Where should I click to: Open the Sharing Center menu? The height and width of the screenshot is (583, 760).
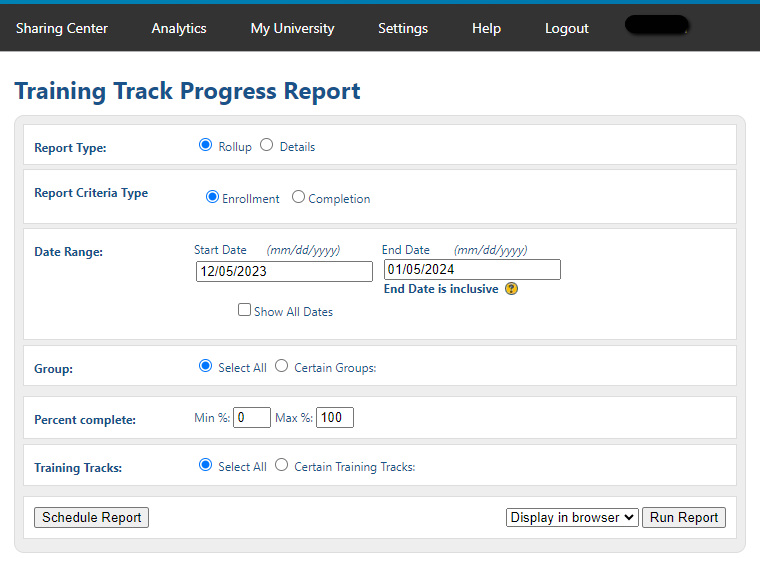62,28
